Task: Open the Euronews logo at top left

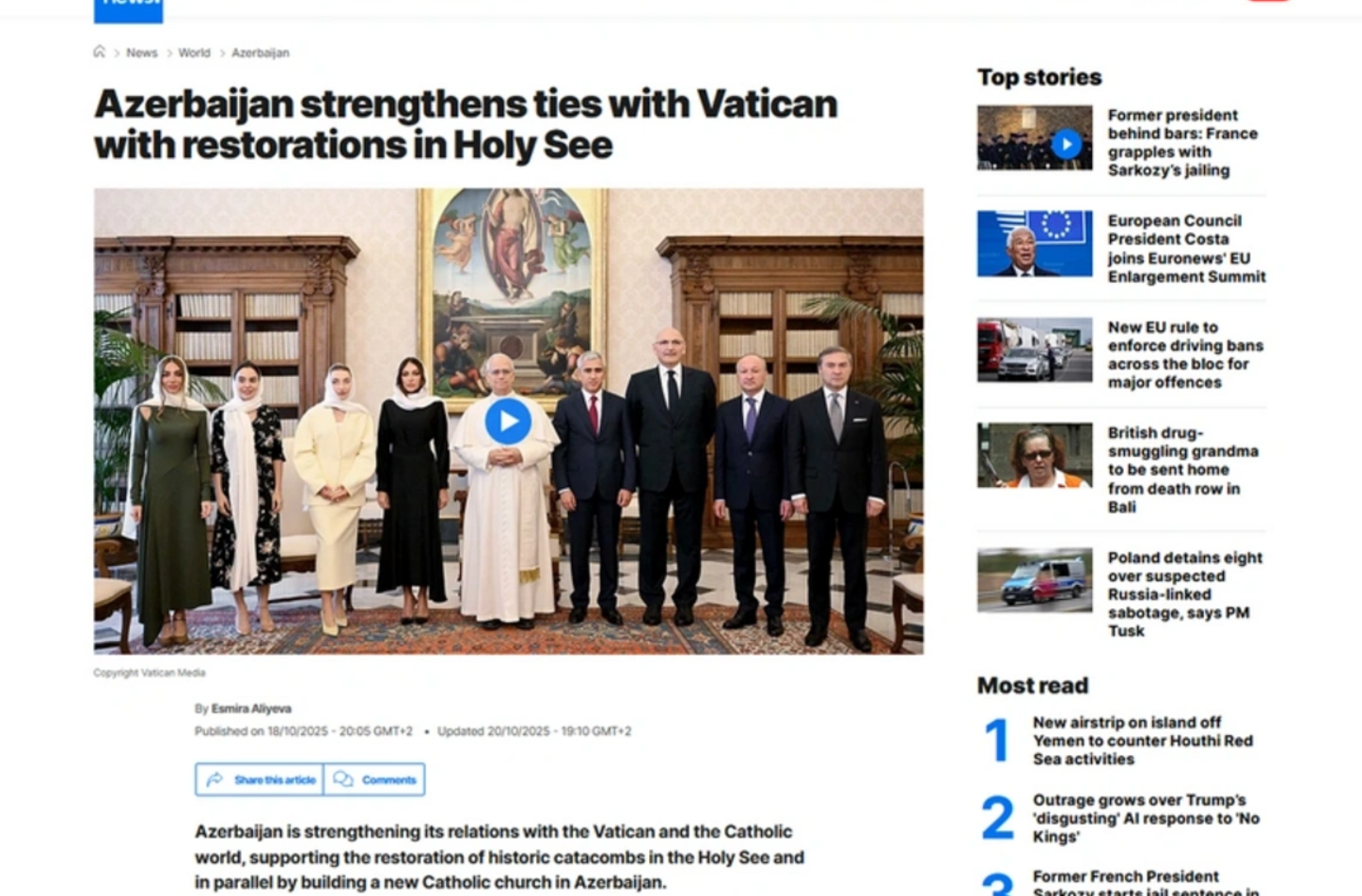Action: (x=128, y=9)
